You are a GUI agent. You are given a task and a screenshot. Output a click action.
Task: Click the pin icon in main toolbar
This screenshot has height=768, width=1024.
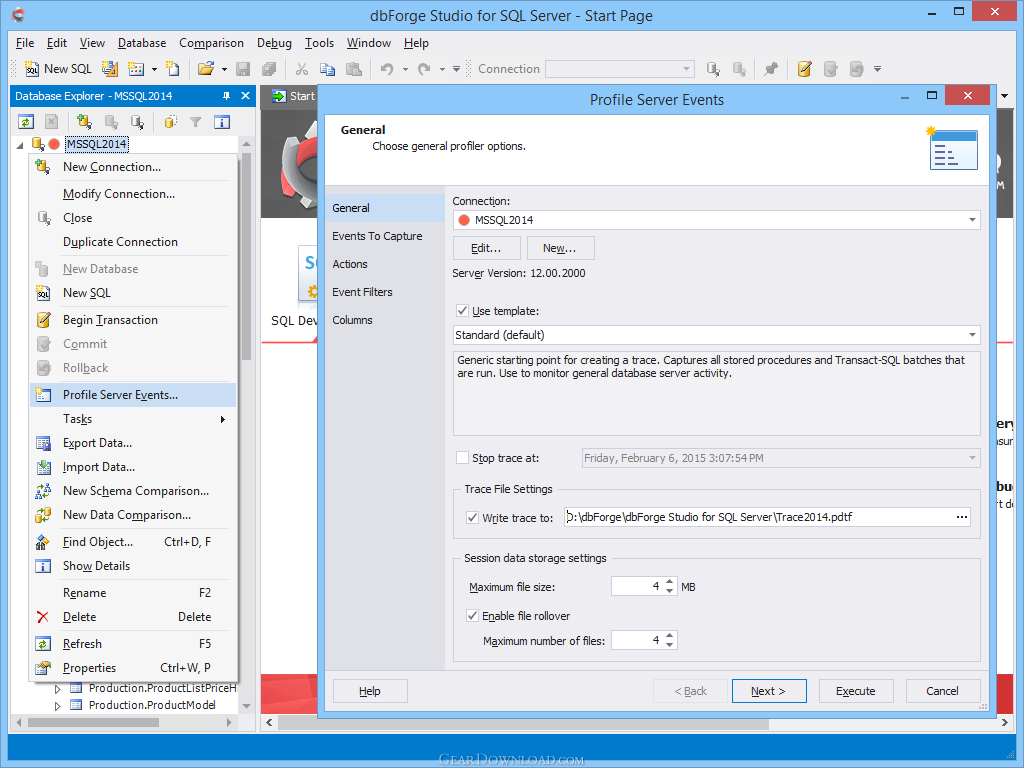point(771,69)
